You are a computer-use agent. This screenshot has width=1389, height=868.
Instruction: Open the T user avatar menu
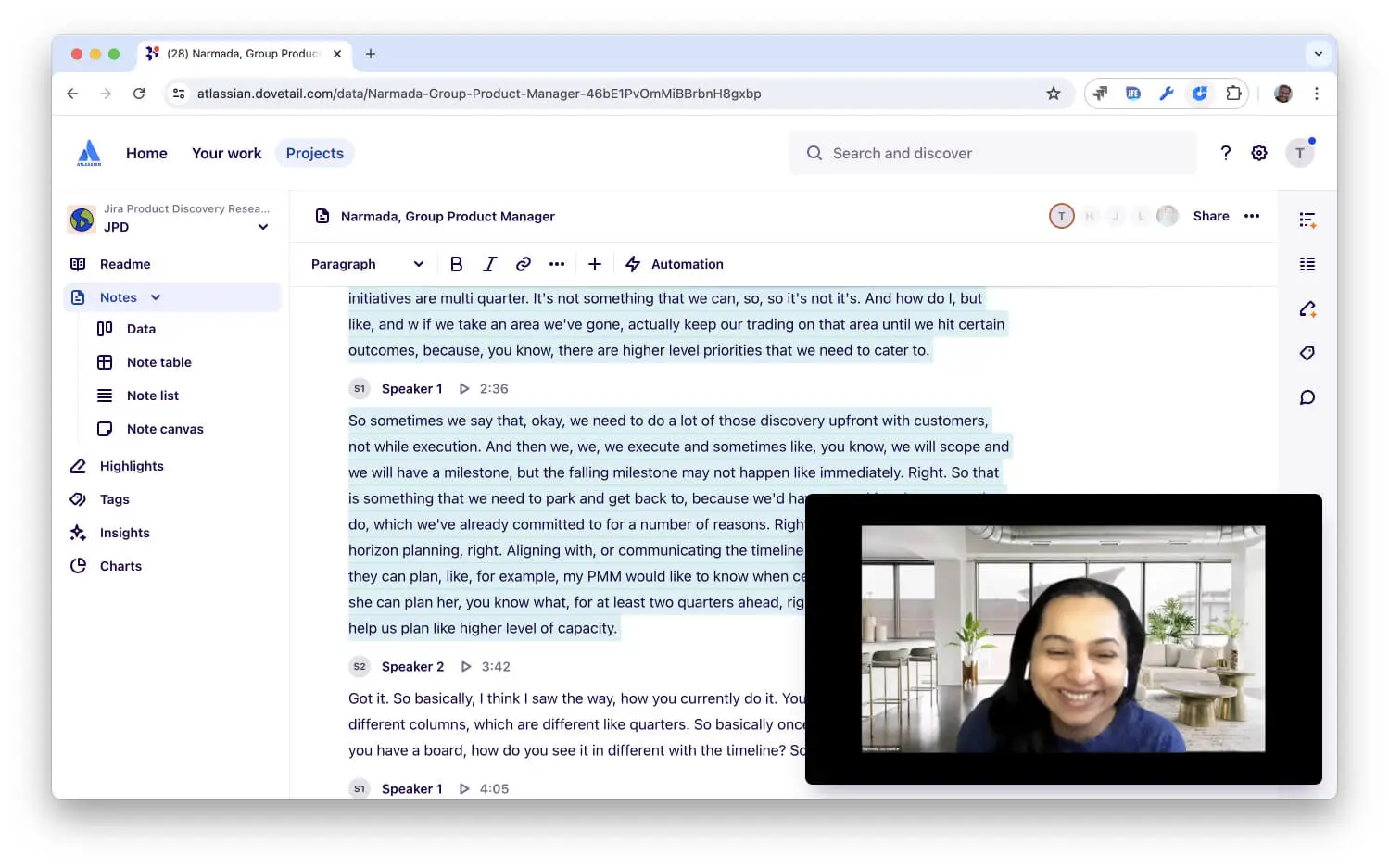1299,153
